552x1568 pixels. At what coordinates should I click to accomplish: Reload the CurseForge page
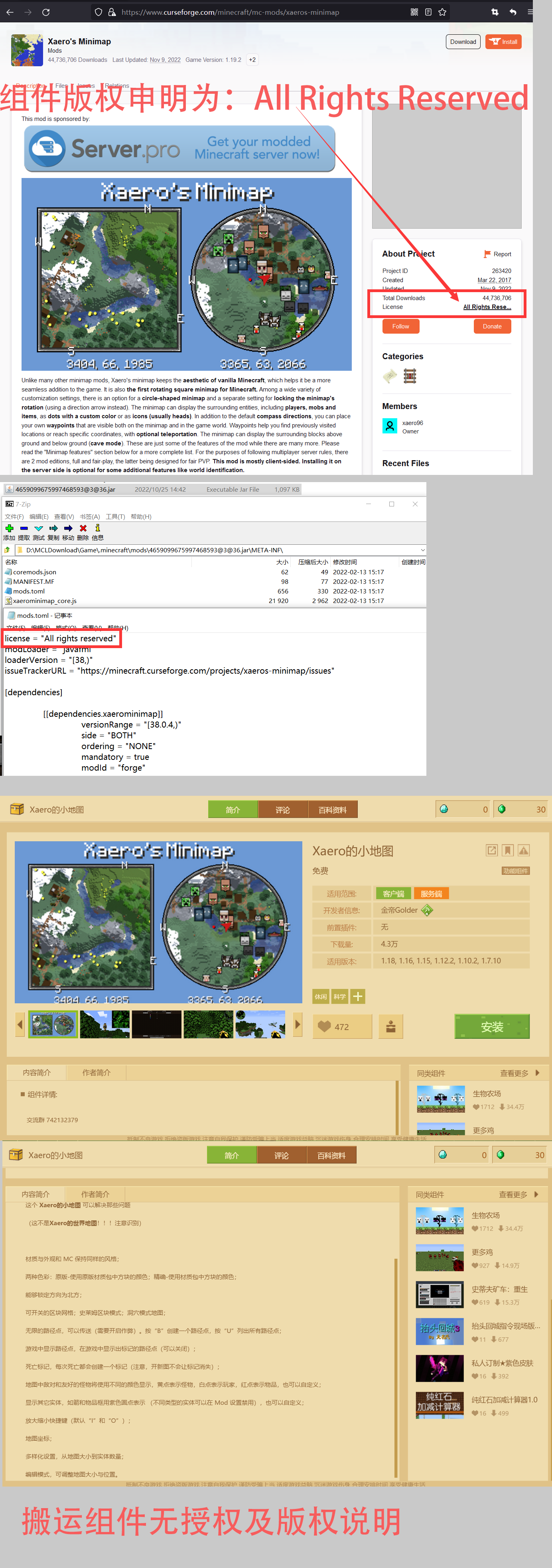45,12
